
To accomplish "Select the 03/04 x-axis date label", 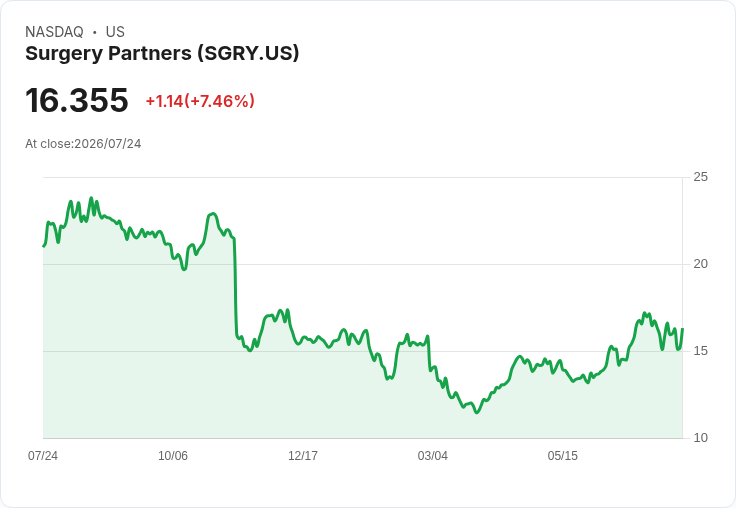I will (x=432, y=455).
